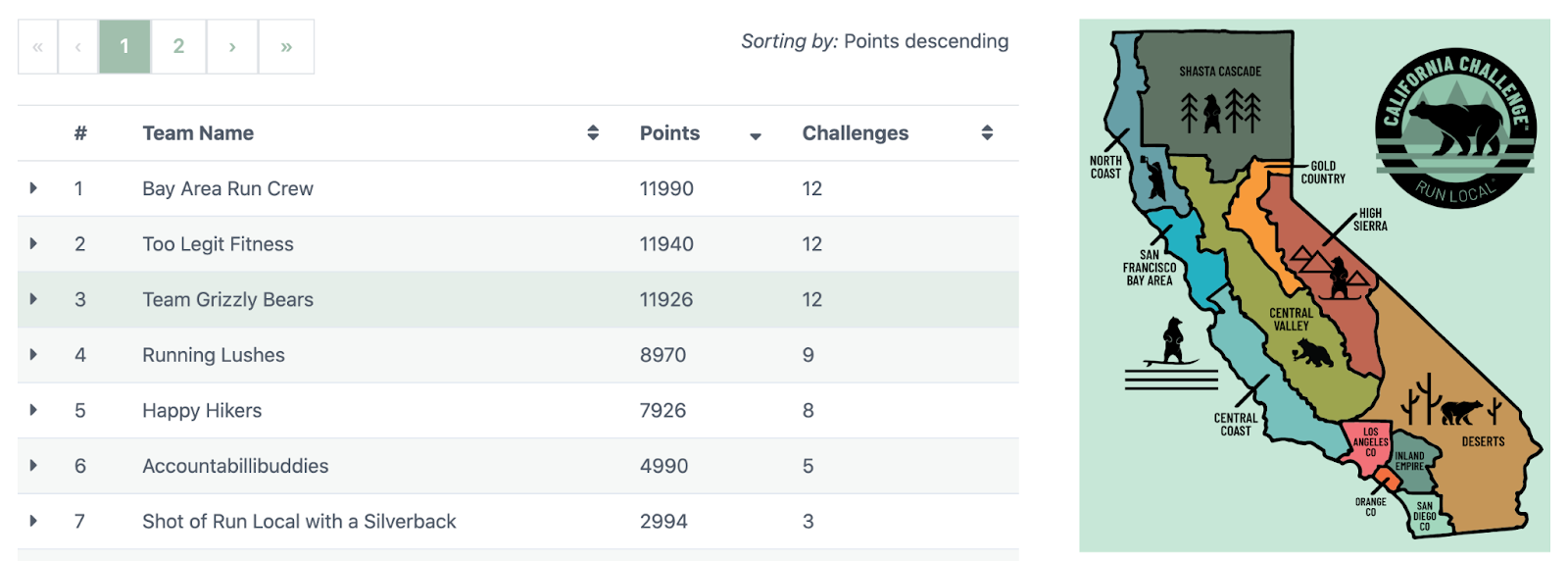Click the Accountabillibuddies team name
Image resolution: width=1568 pixels, height=561 pixels.
point(235,466)
